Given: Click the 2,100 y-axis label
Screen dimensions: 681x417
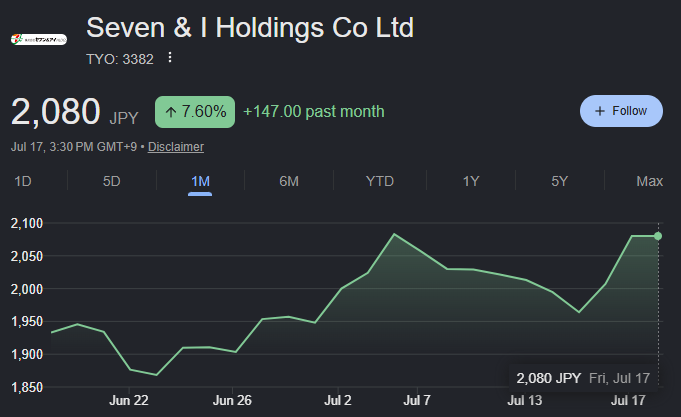Looking at the screenshot, I should (x=27, y=223).
